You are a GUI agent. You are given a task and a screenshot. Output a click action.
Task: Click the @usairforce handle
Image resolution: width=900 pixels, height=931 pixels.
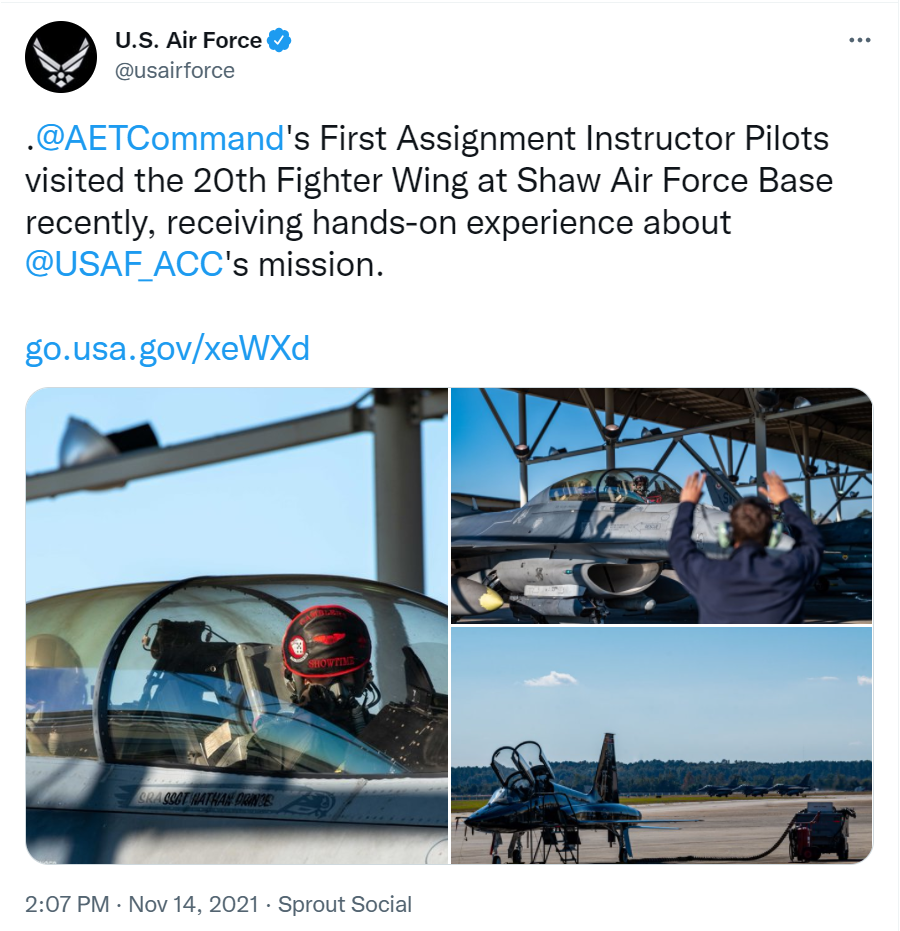pos(175,70)
